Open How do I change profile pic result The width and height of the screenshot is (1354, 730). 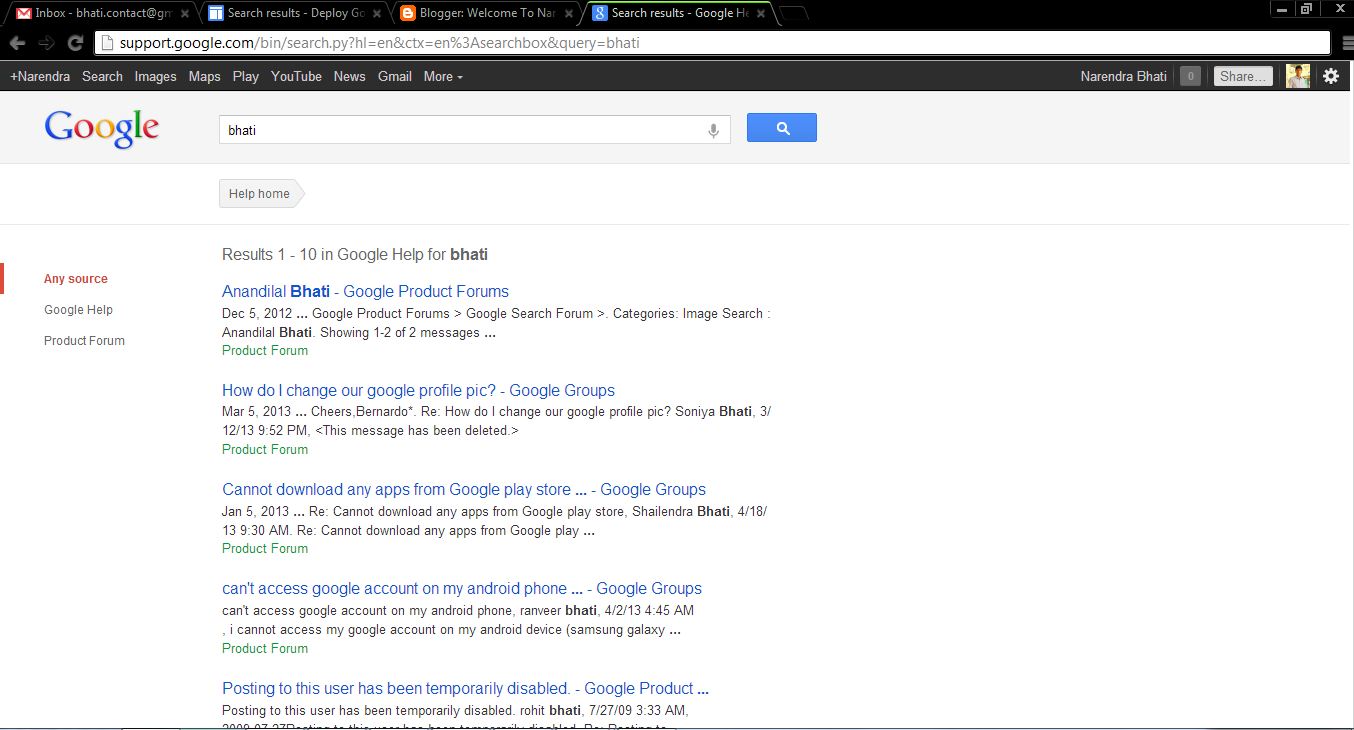coord(418,390)
